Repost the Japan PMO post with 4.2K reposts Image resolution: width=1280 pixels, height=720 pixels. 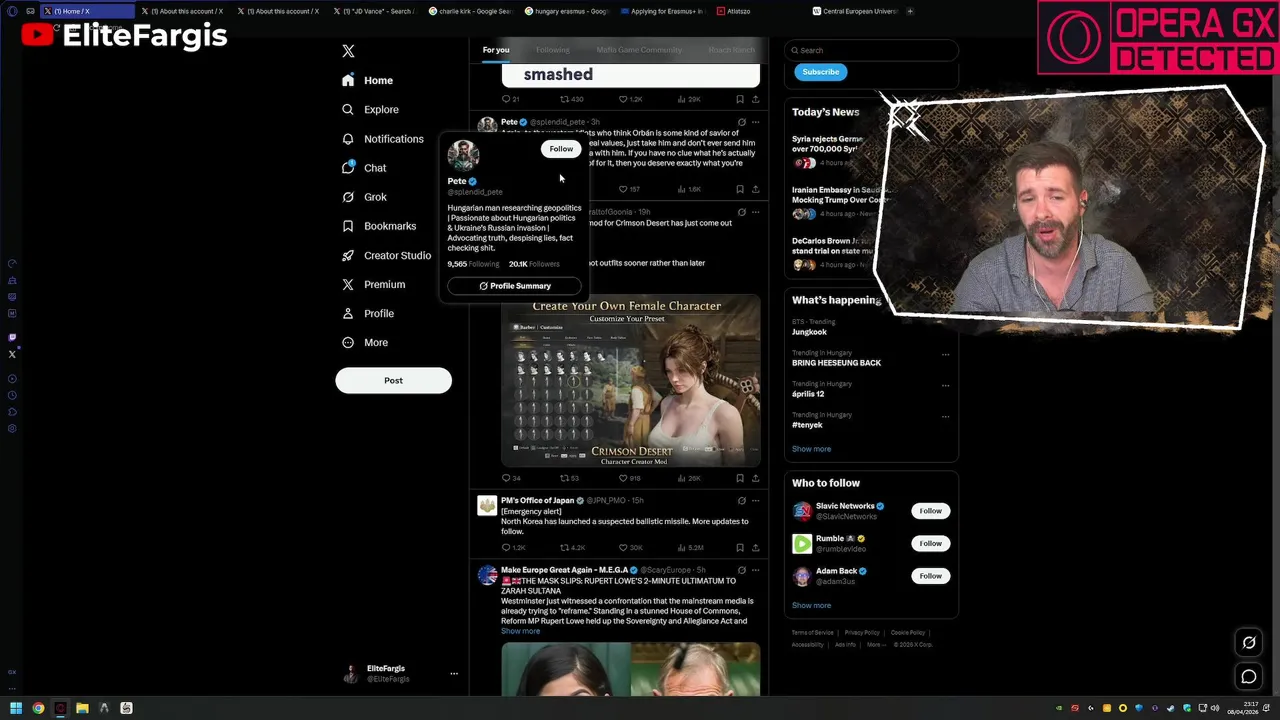[x=572, y=548]
